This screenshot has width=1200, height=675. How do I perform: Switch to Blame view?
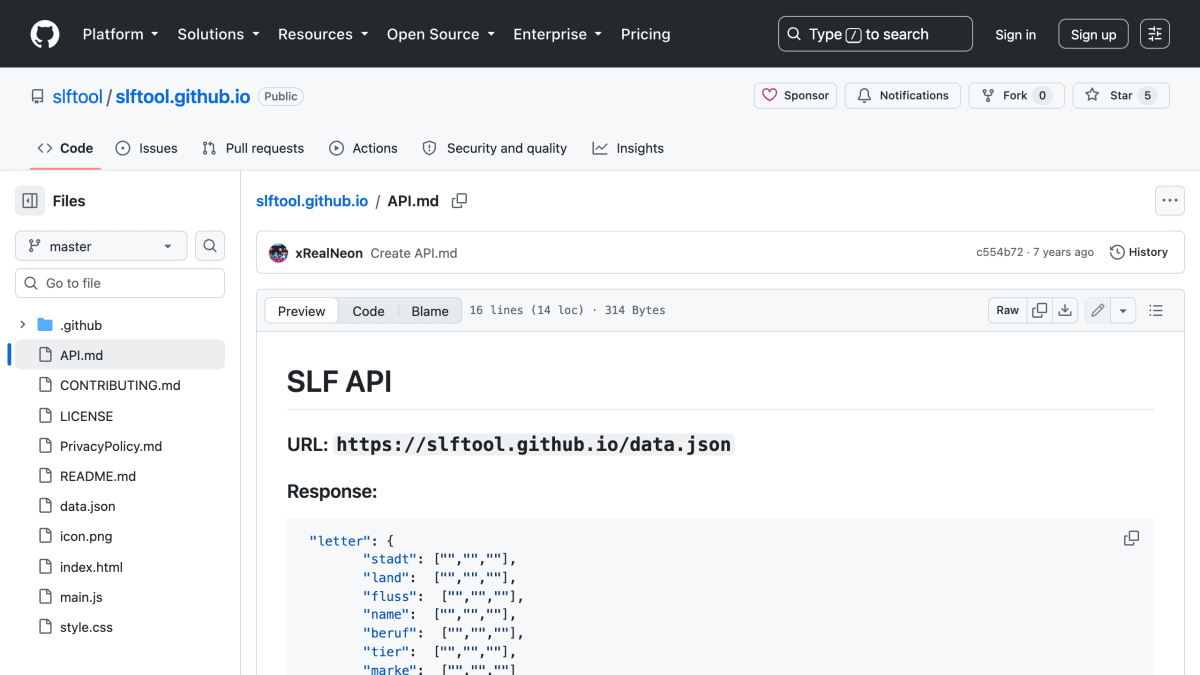coord(430,311)
